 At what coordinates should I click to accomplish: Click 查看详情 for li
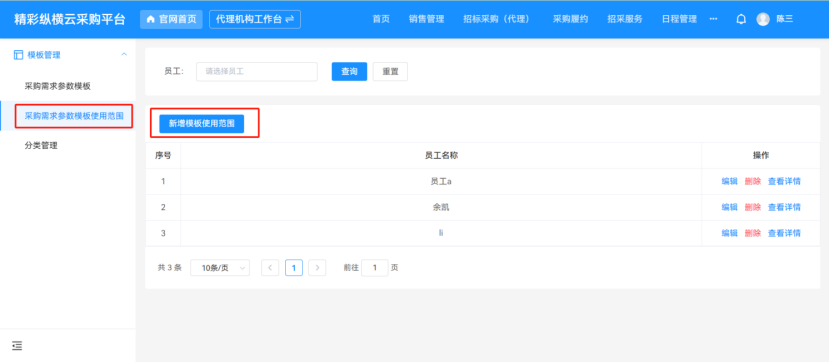click(x=784, y=233)
